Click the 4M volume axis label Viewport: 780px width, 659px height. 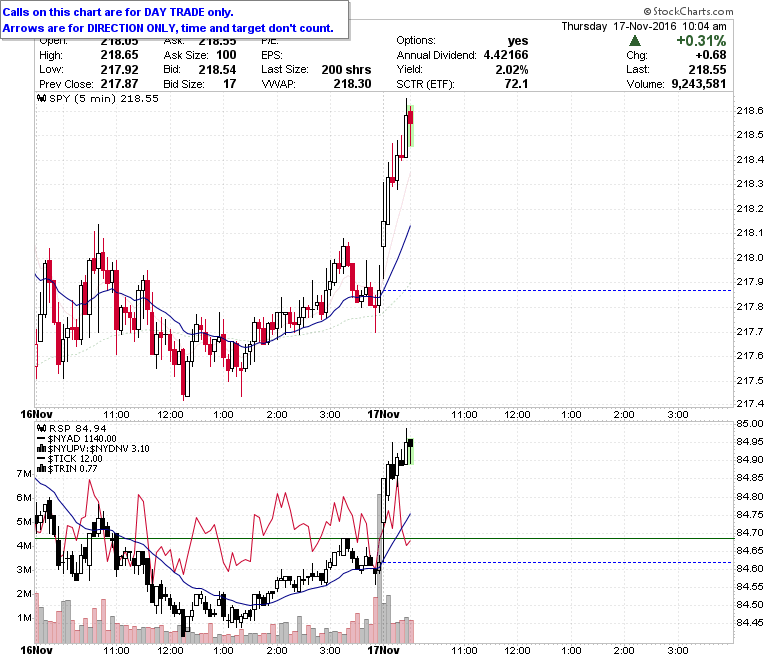click(x=24, y=546)
